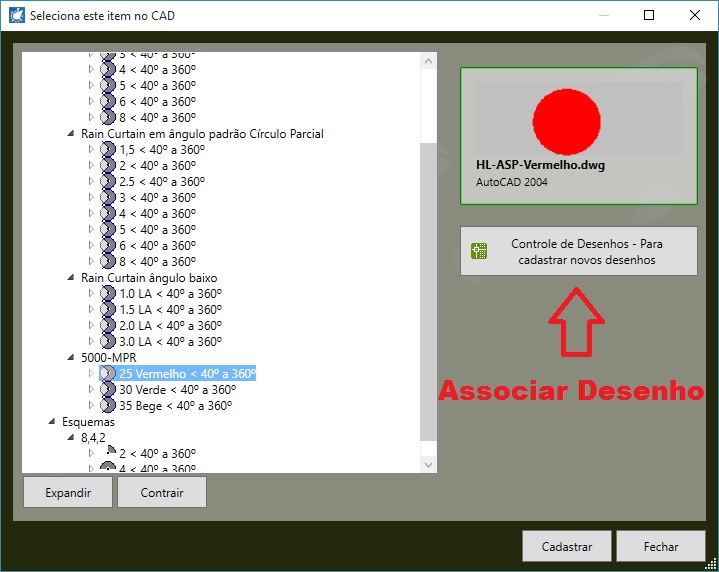Select the 2.0 LA < 40º a 360º item
Viewport: 719px width, 572px height.
pos(170,326)
